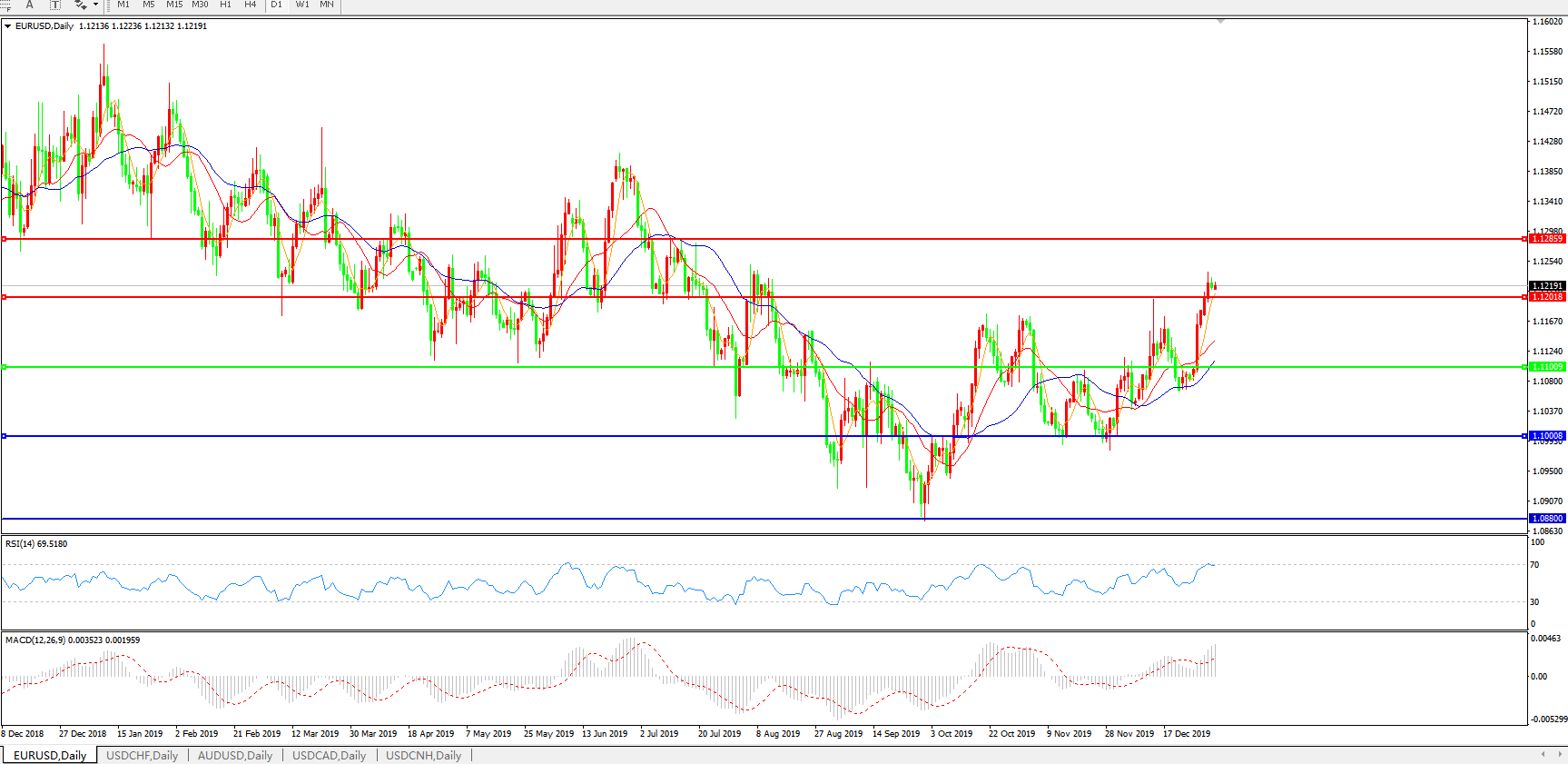1568x764 pixels.
Task: Select the Text (A) drawing tool
Action: pos(29,5)
